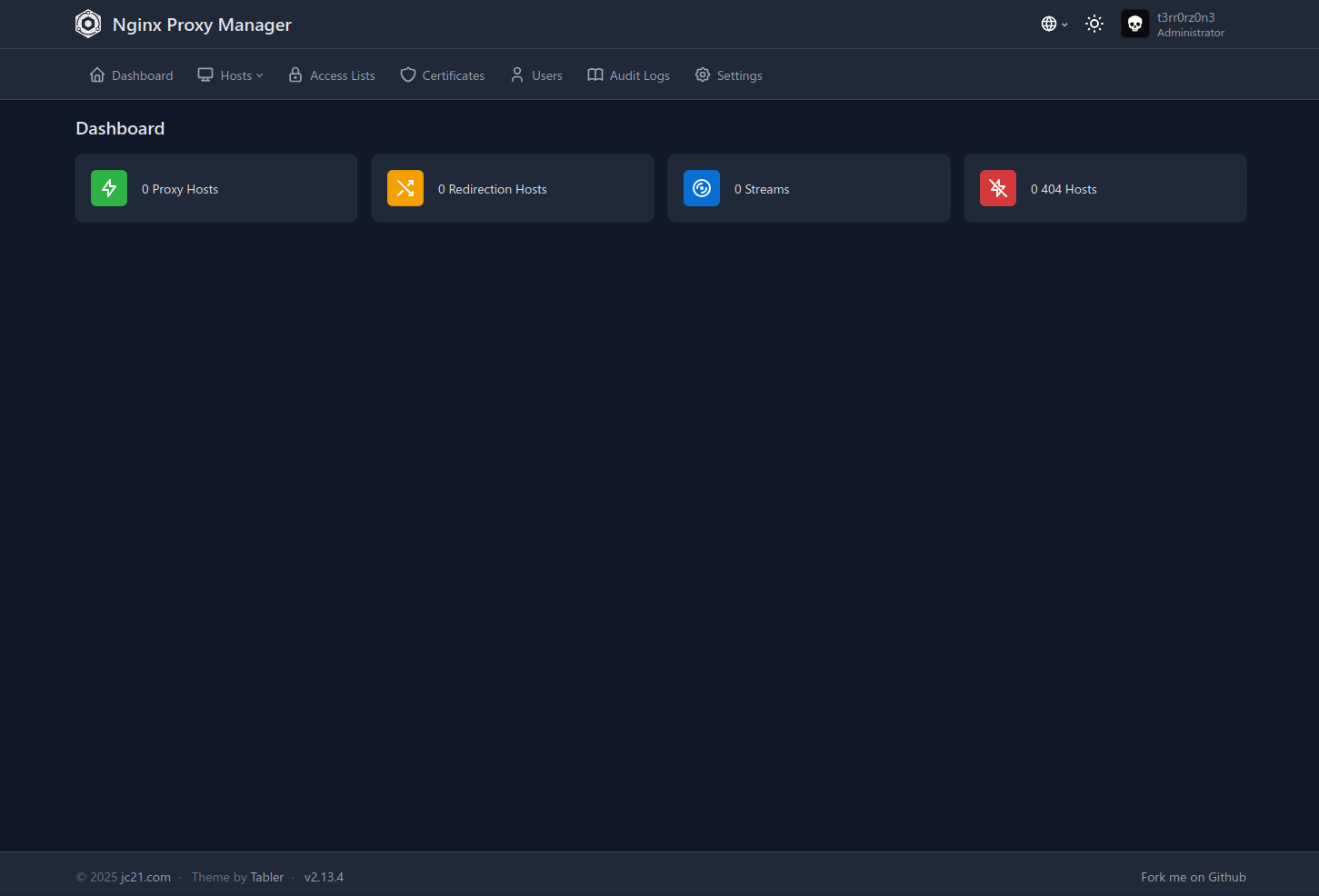Image resolution: width=1319 pixels, height=896 pixels.
Task: Open the Certificates shield icon
Action: tap(407, 75)
